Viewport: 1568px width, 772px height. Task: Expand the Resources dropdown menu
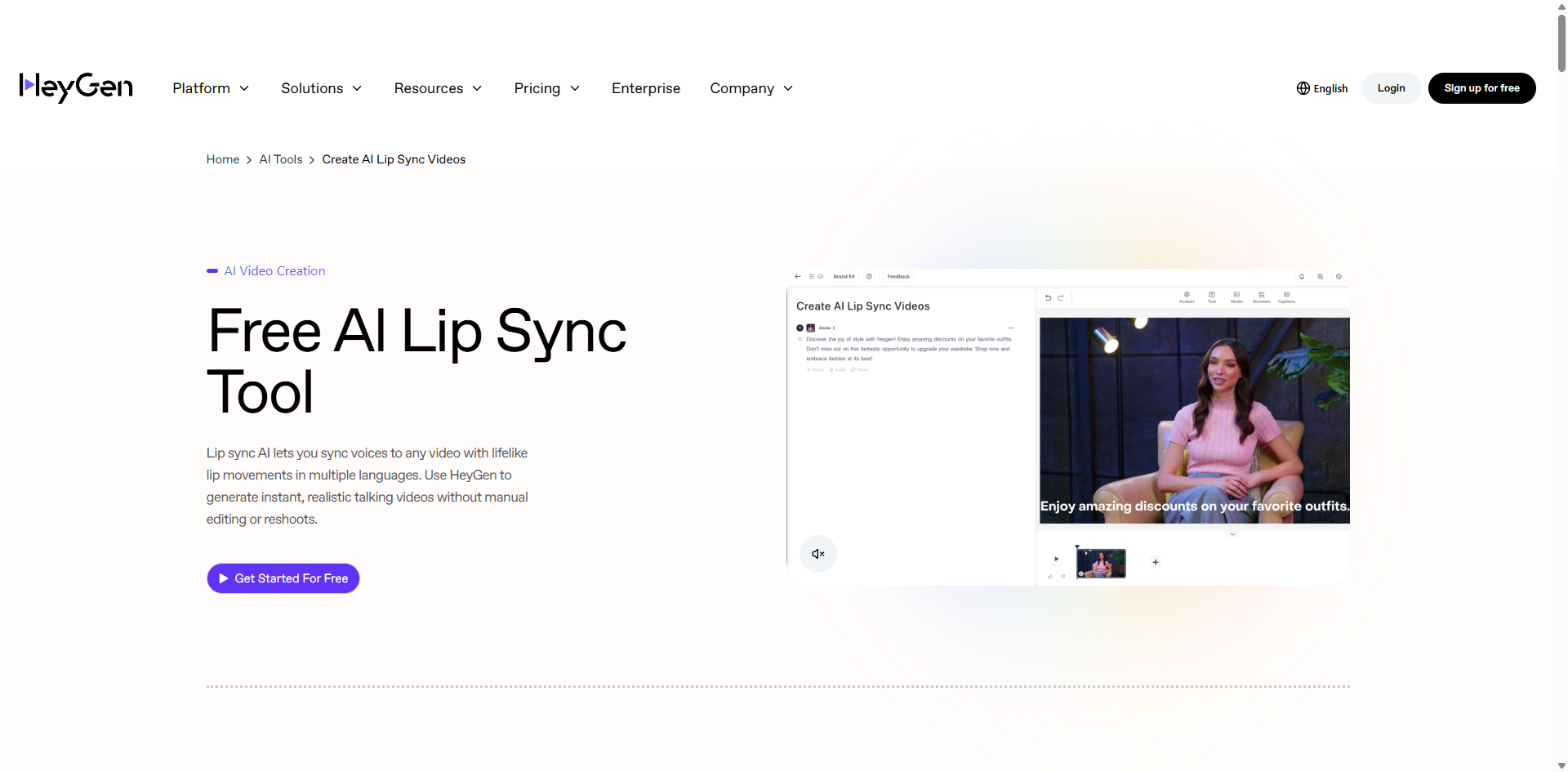pos(438,88)
